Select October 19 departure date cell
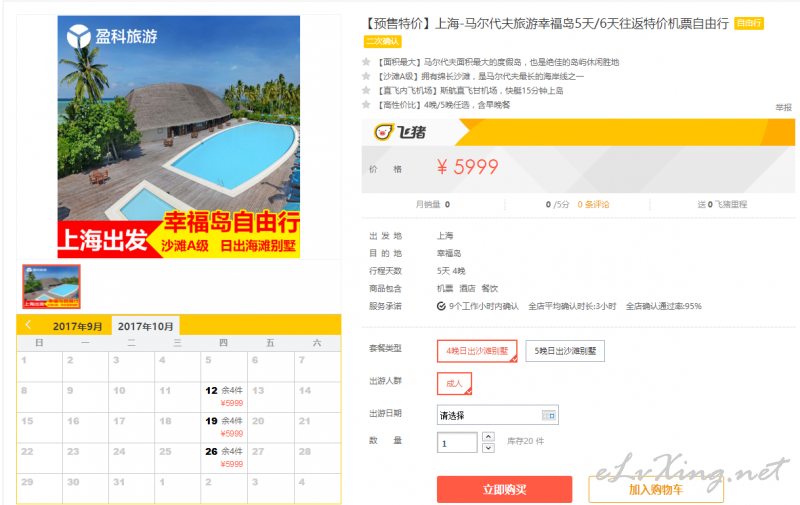This screenshot has height=505, width=800. coord(224,427)
